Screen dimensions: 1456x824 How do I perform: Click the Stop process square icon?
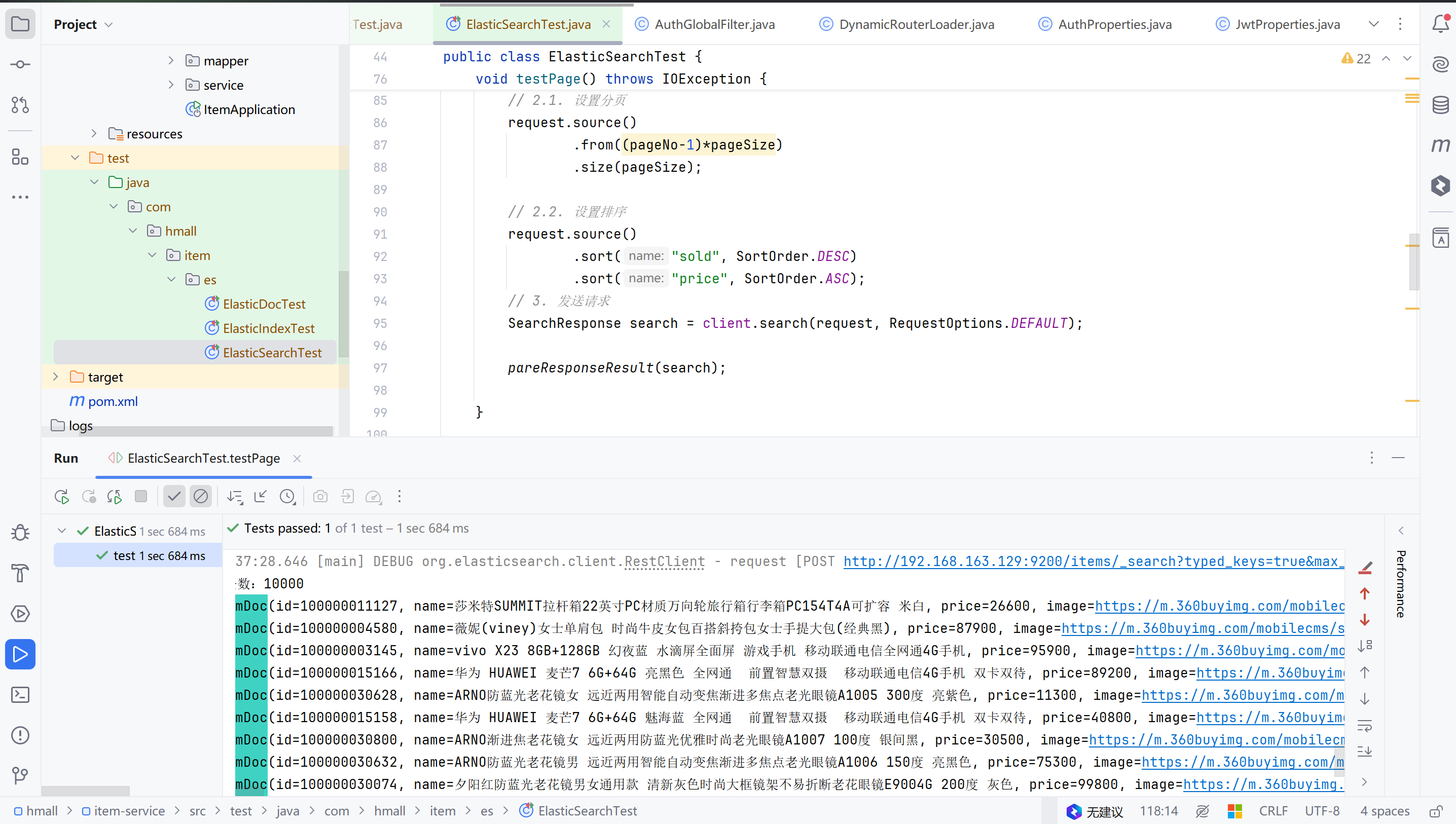141,497
